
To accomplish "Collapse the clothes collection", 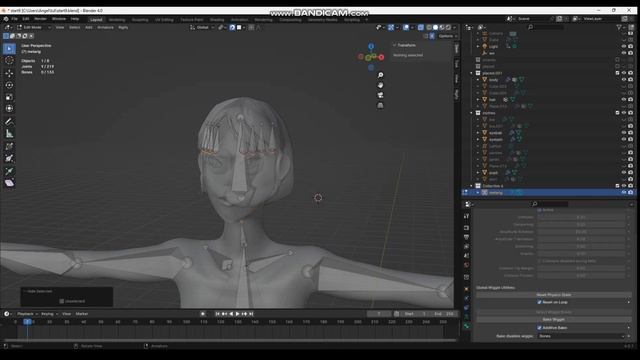I will click(471, 113).
